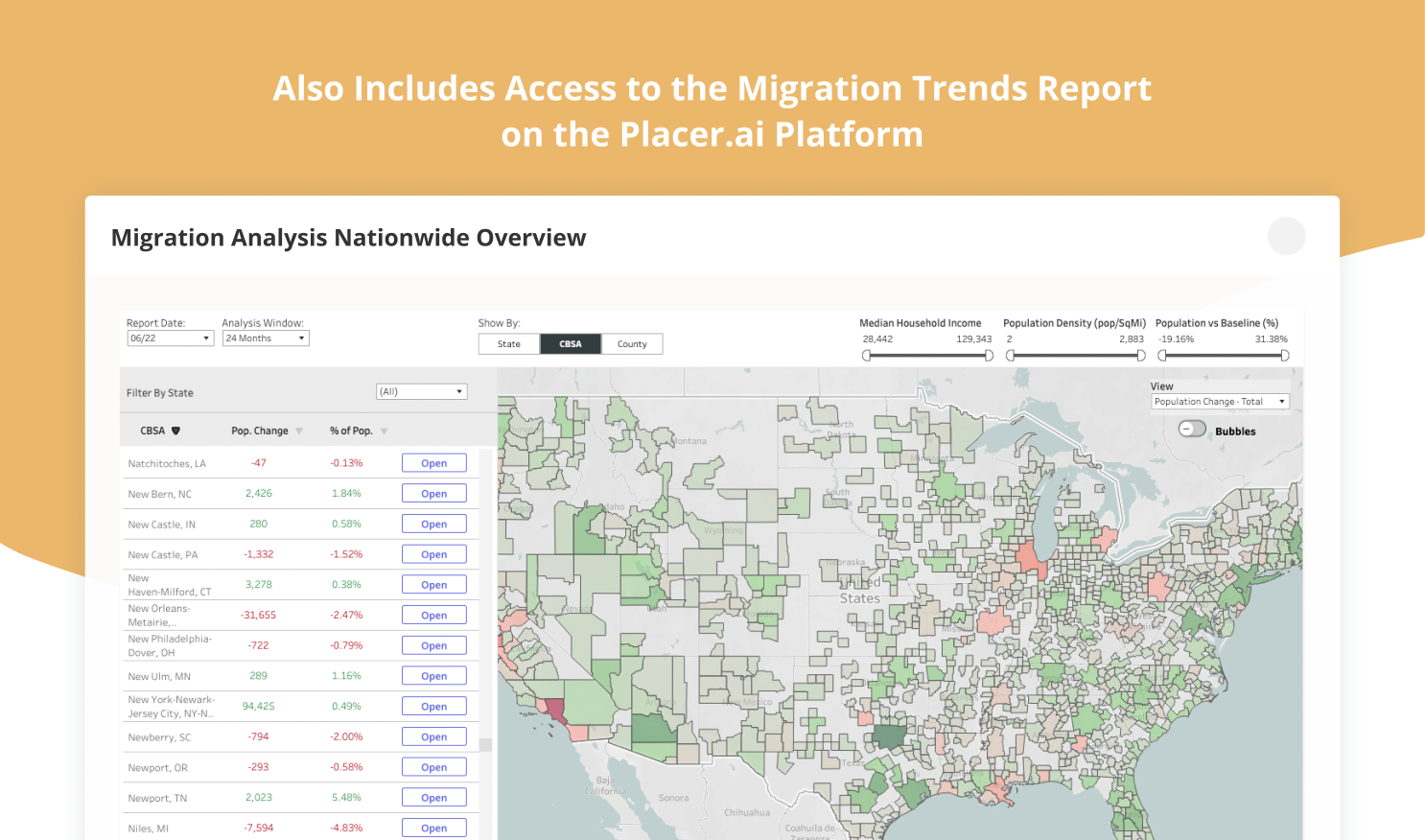This screenshot has width=1425, height=840.
Task: Select 'Newberry, SC' row name
Action: click(x=159, y=738)
